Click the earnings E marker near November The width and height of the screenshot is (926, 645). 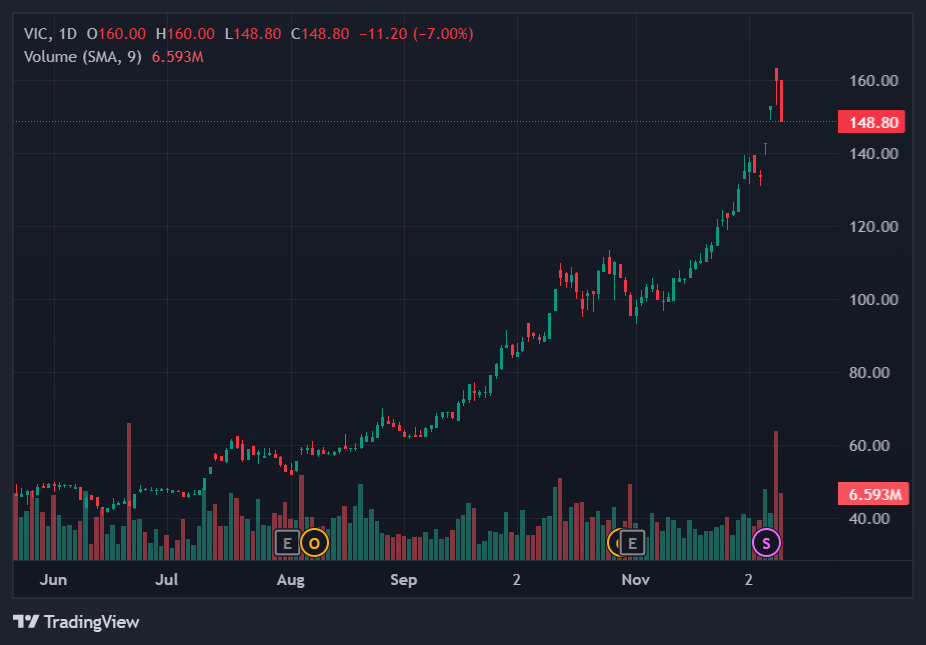632,543
